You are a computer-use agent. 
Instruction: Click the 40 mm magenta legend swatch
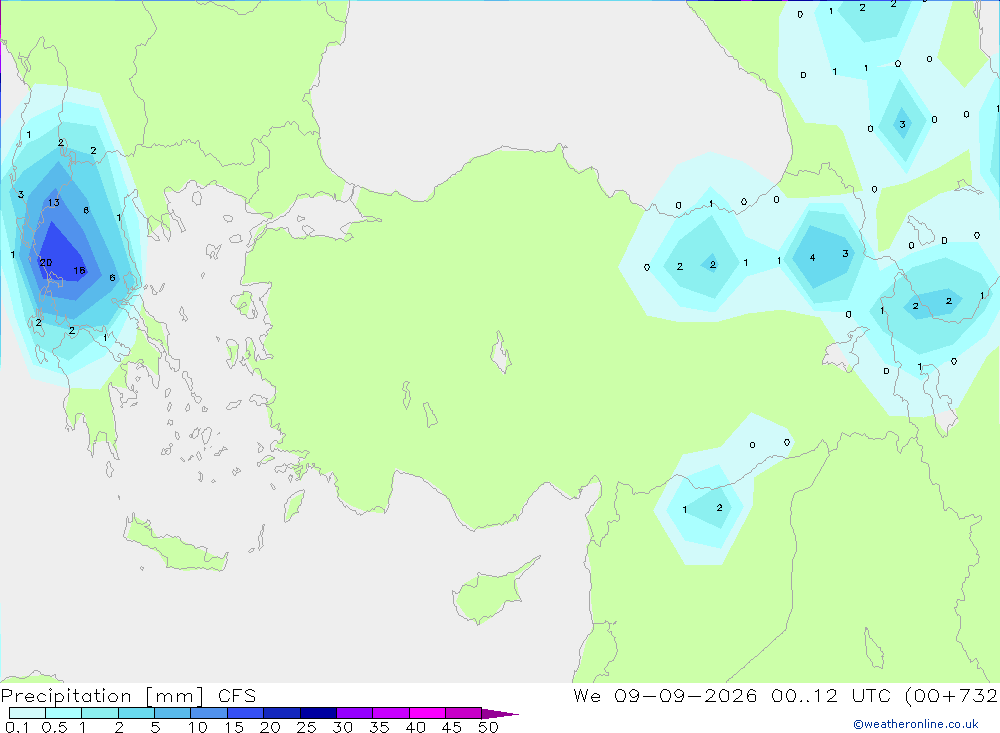tap(427, 713)
